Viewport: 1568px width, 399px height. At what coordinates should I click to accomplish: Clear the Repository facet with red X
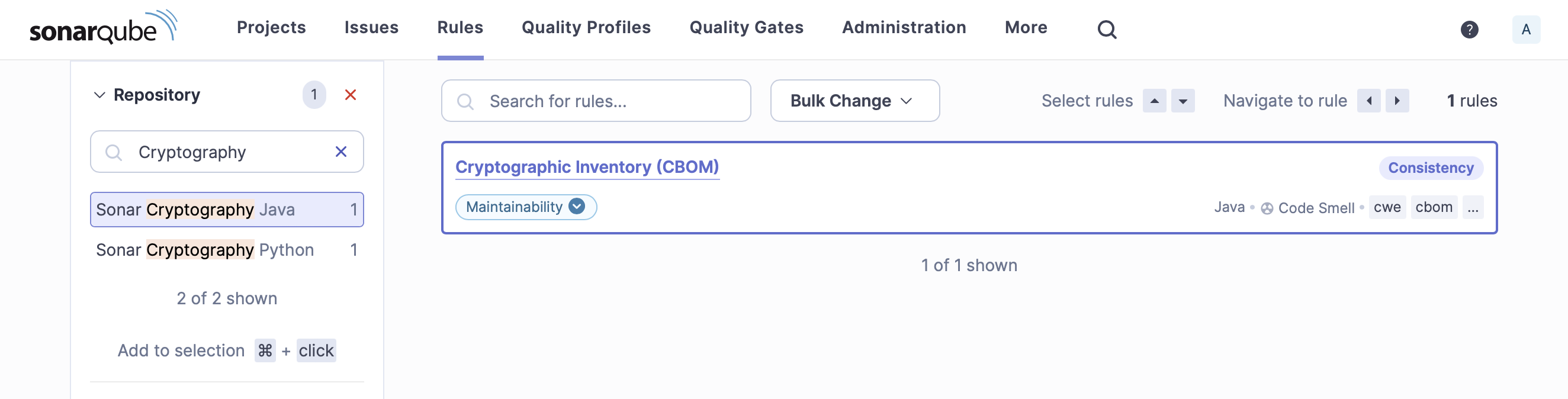click(350, 95)
